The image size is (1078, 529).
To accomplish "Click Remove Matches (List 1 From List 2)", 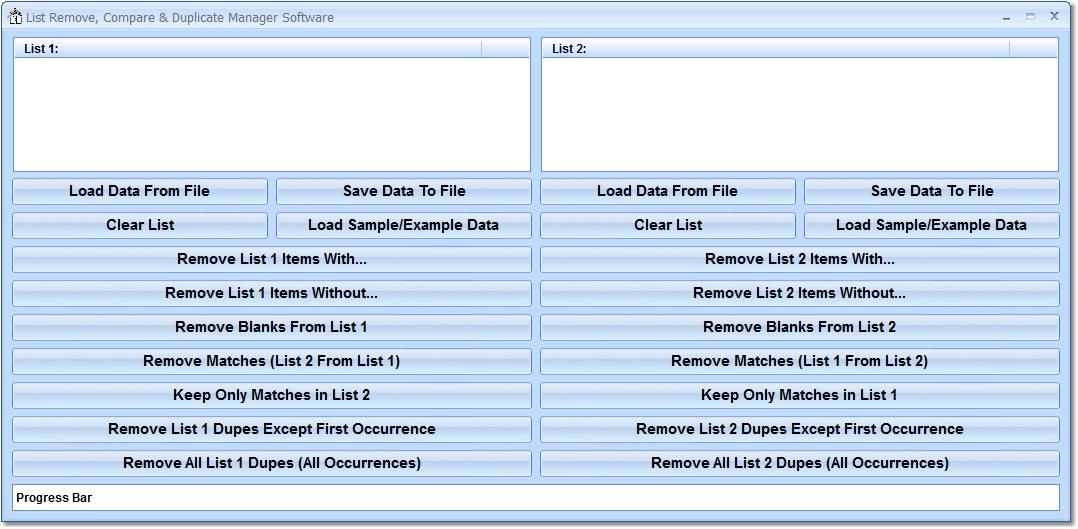I will click(x=800, y=361).
